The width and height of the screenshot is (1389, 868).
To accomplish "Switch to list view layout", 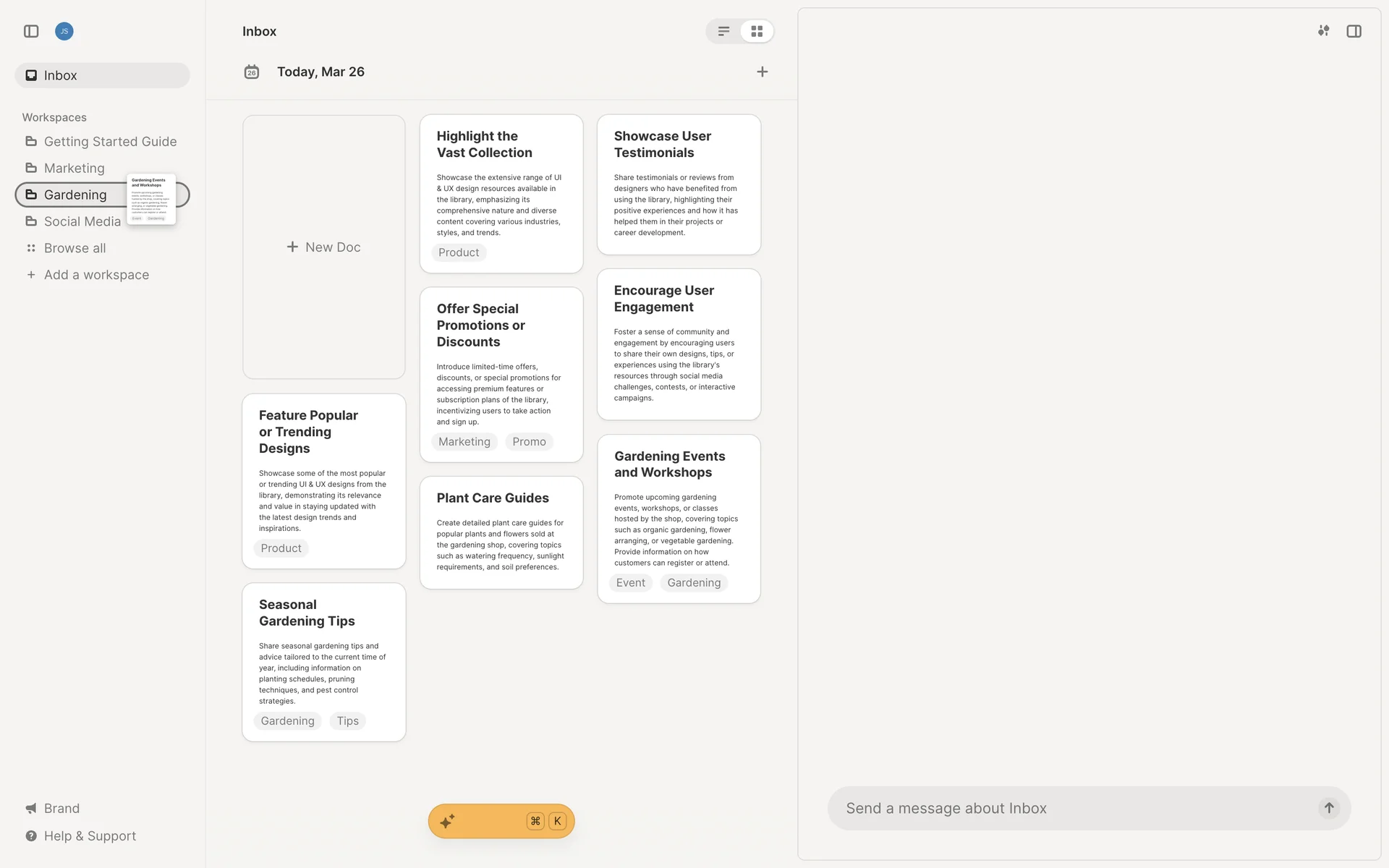I will [x=723, y=31].
